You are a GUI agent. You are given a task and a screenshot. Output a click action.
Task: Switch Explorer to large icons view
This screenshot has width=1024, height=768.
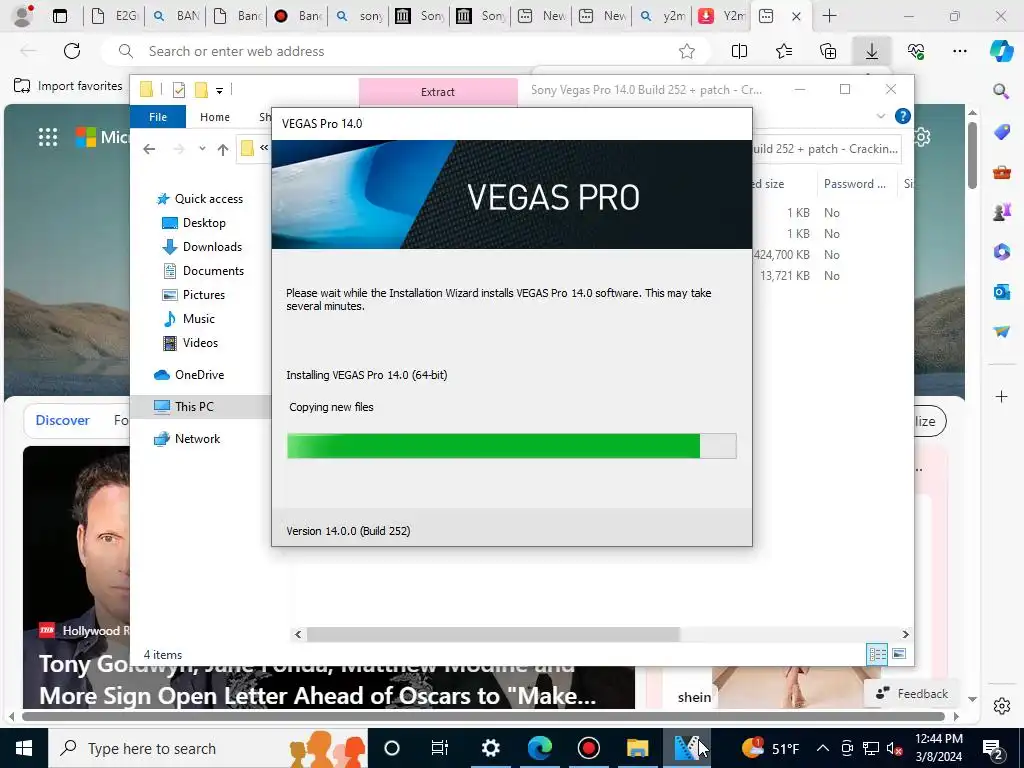click(899, 654)
